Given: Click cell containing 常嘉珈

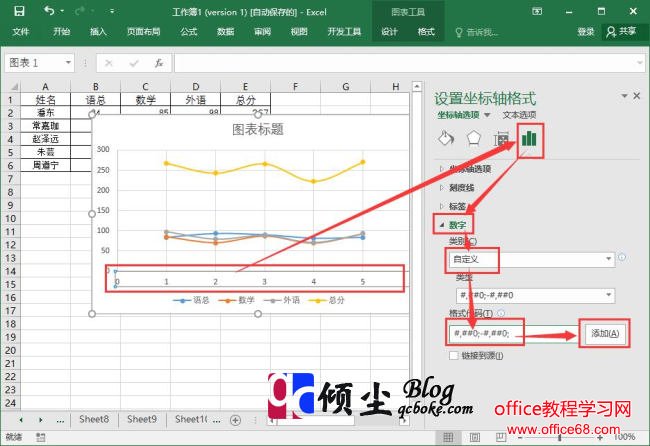Looking at the screenshot, I should coord(45,126).
